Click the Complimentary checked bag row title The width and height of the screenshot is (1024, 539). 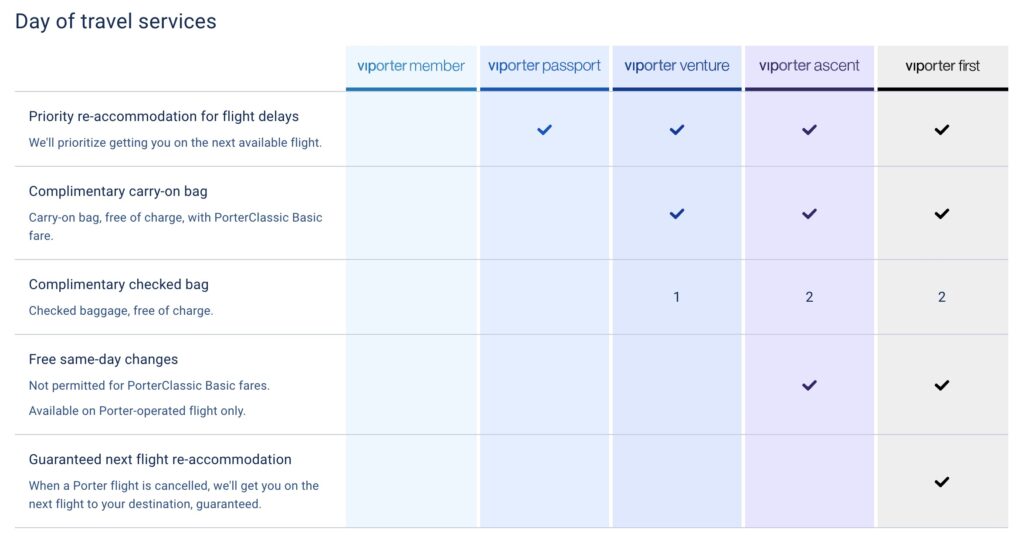coord(119,285)
